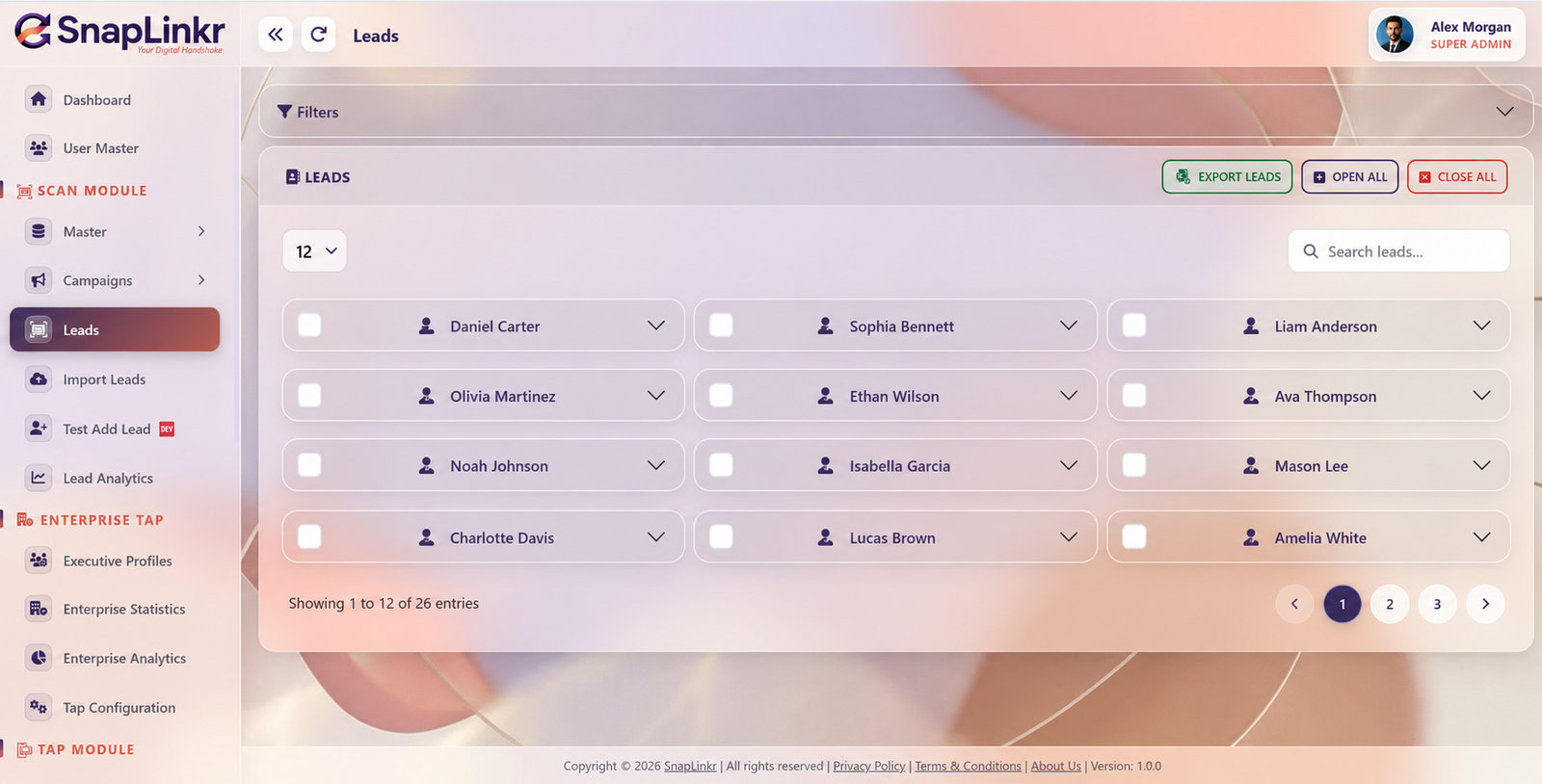Click the Executive Profiles icon
Viewport: 1542px width, 784px height.
[39, 561]
